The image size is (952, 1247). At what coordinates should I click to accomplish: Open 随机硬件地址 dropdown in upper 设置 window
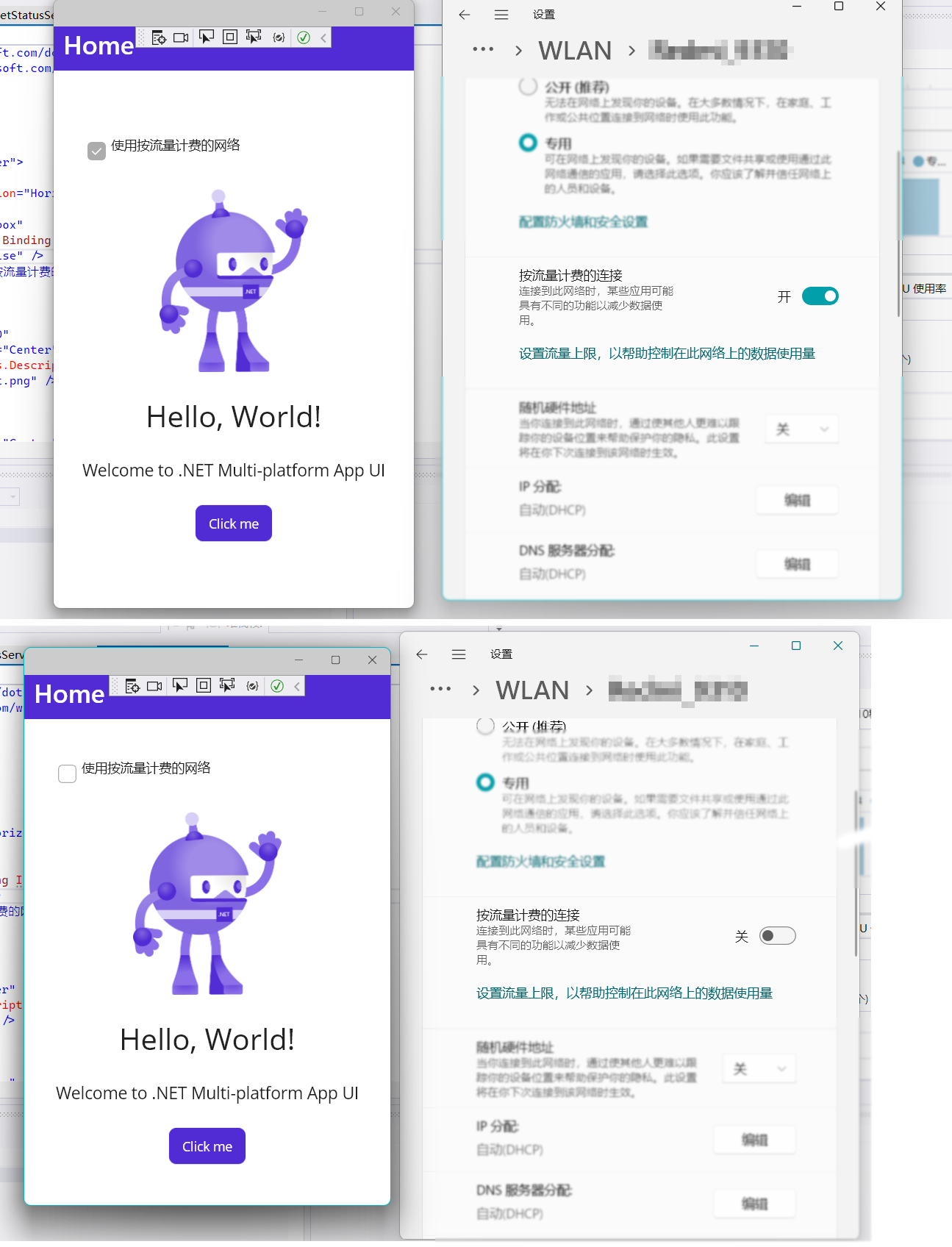tap(802, 429)
